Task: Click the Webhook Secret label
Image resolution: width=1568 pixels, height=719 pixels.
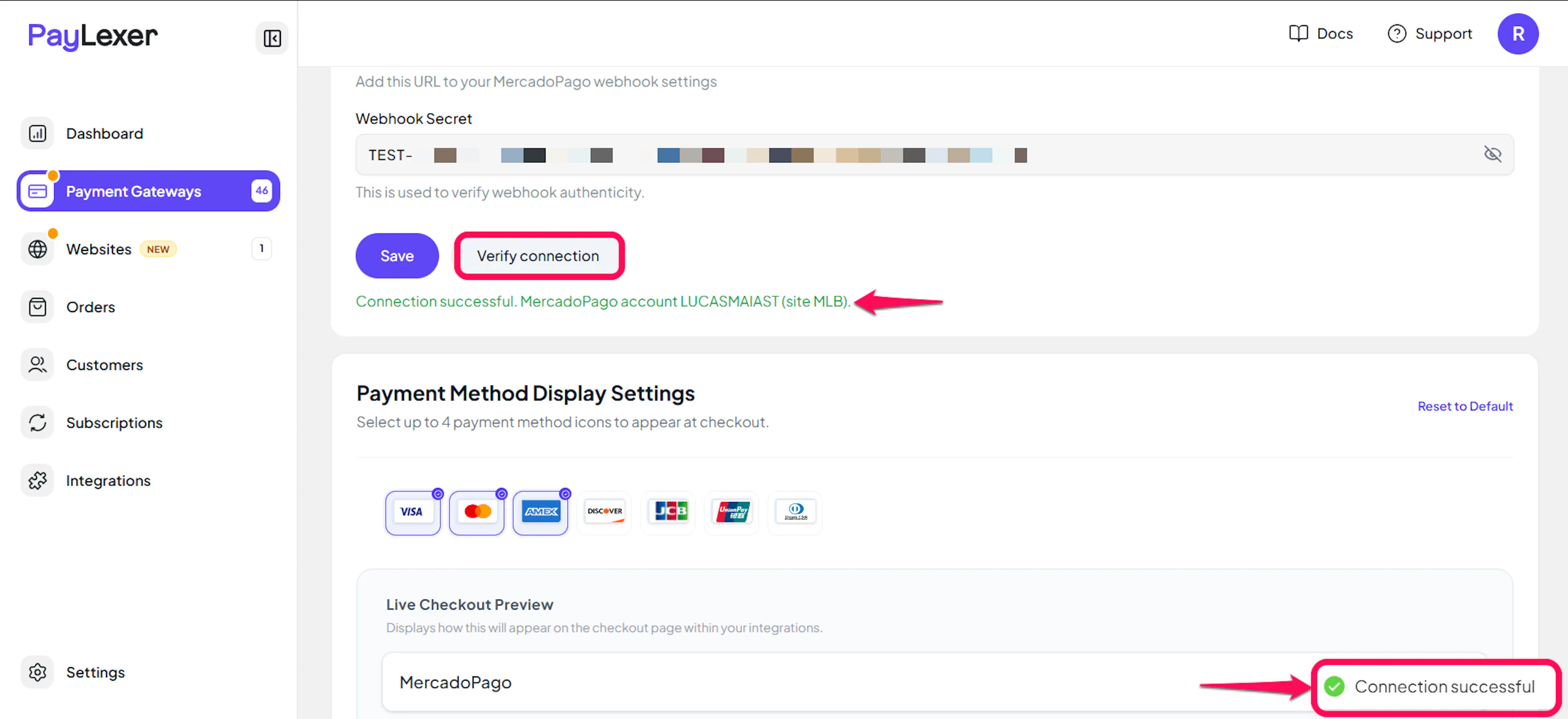Action: coord(413,118)
